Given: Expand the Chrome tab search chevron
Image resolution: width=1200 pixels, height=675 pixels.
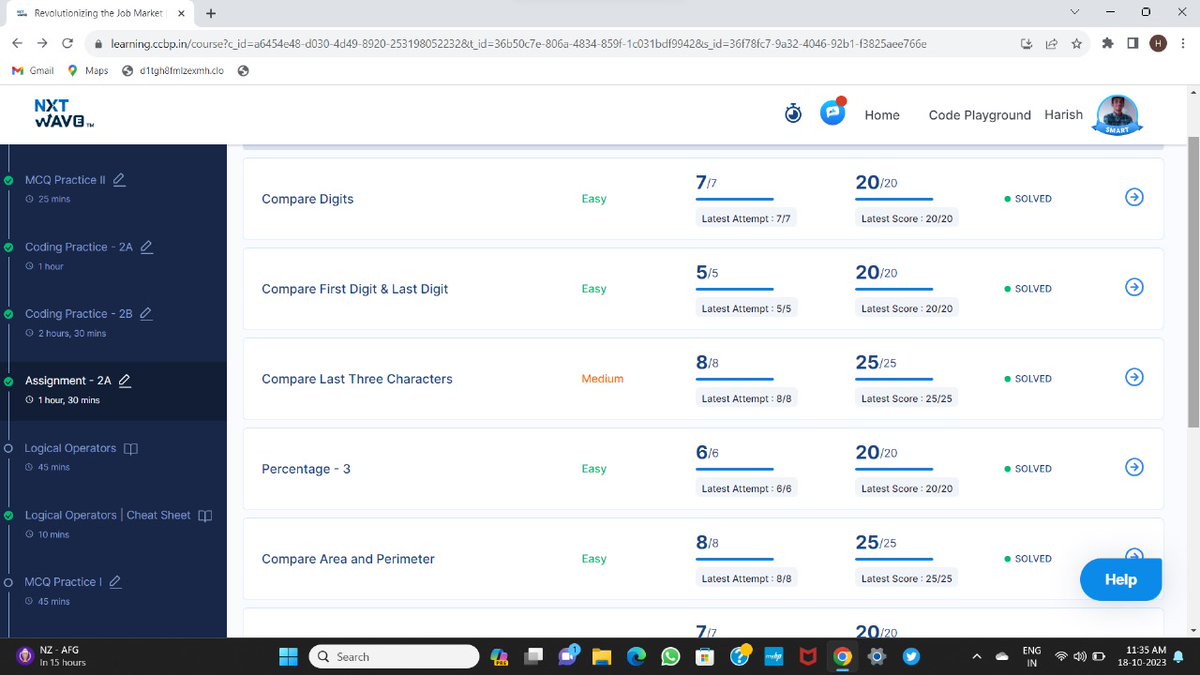Looking at the screenshot, I should pyautogui.click(x=1074, y=12).
